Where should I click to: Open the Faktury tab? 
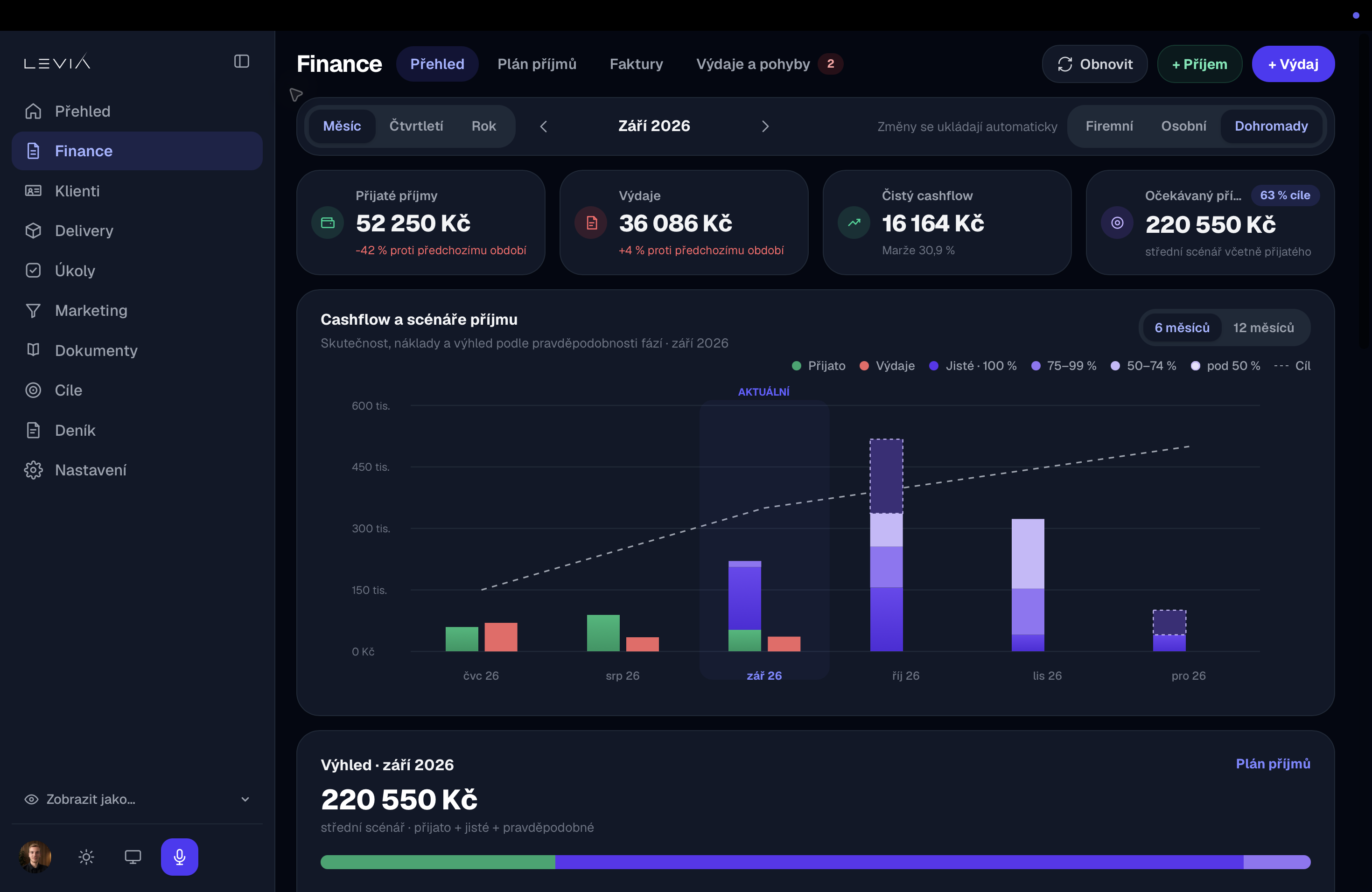click(x=637, y=64)
